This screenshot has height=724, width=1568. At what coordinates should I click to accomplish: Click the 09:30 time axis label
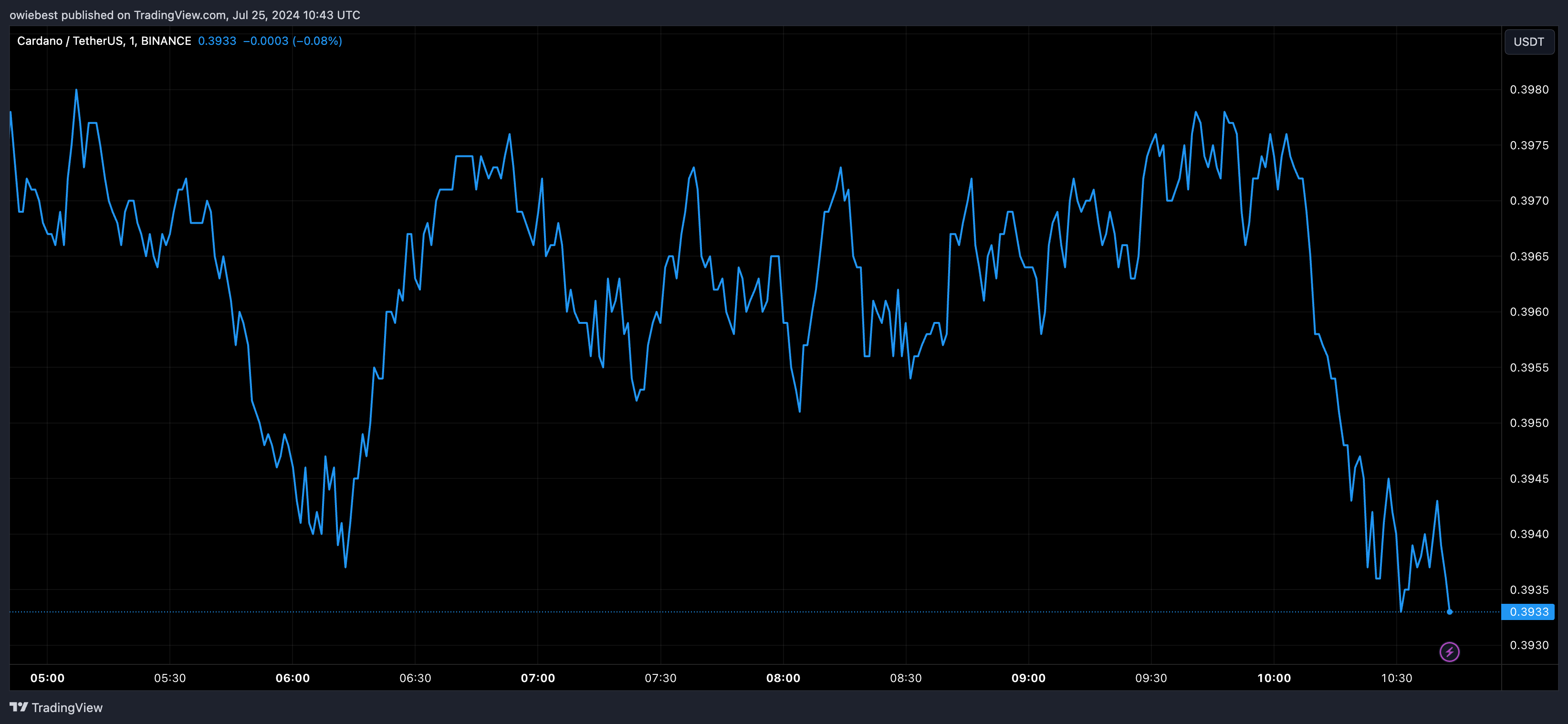pos(1151,678)
